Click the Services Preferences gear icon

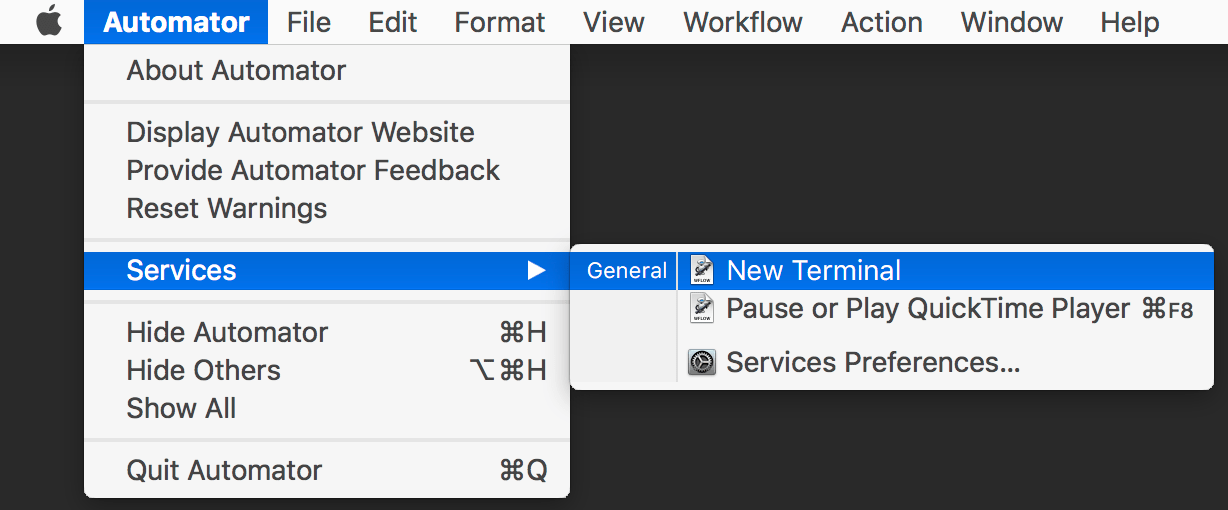pos(702,362)
